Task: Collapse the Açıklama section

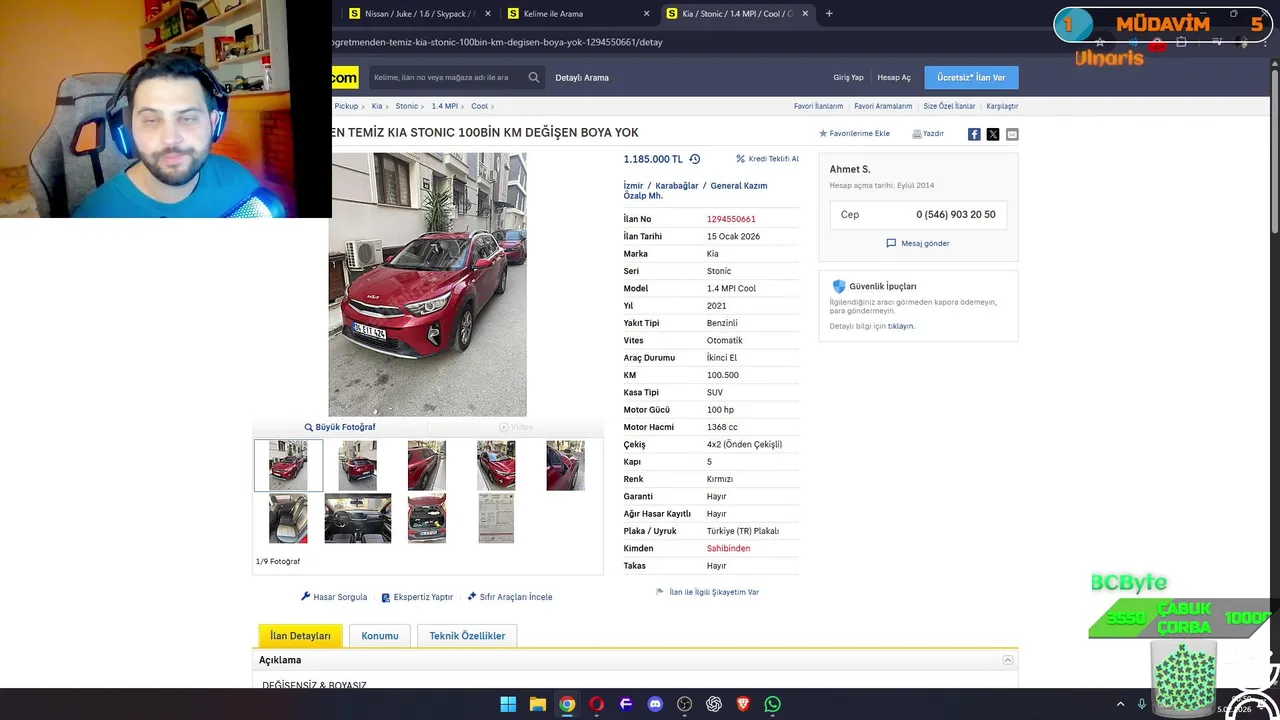Action: pos(1008,660)
